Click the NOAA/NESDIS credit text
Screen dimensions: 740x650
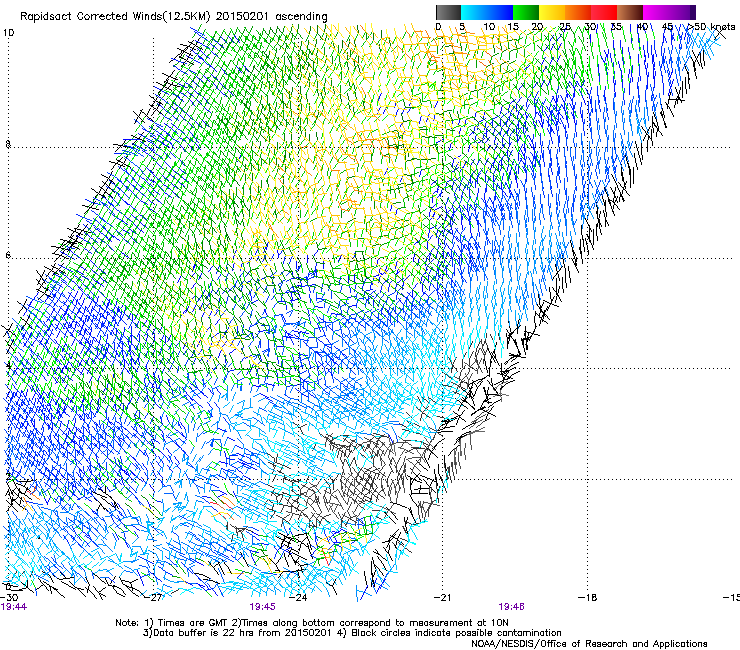click(x=589, y=643)
